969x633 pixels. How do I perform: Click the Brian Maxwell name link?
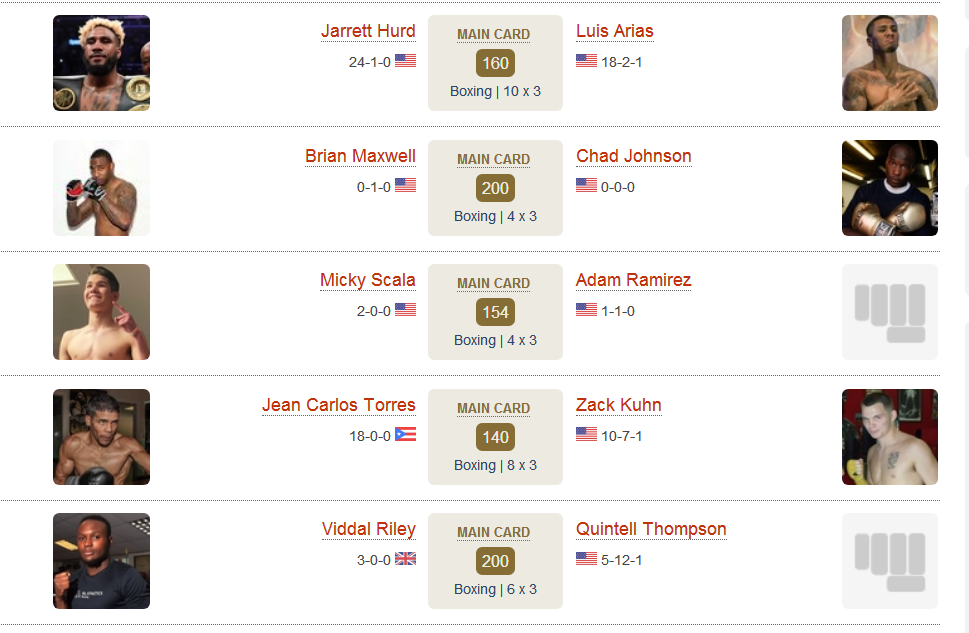pyautogui.click(x=360, y=156)
